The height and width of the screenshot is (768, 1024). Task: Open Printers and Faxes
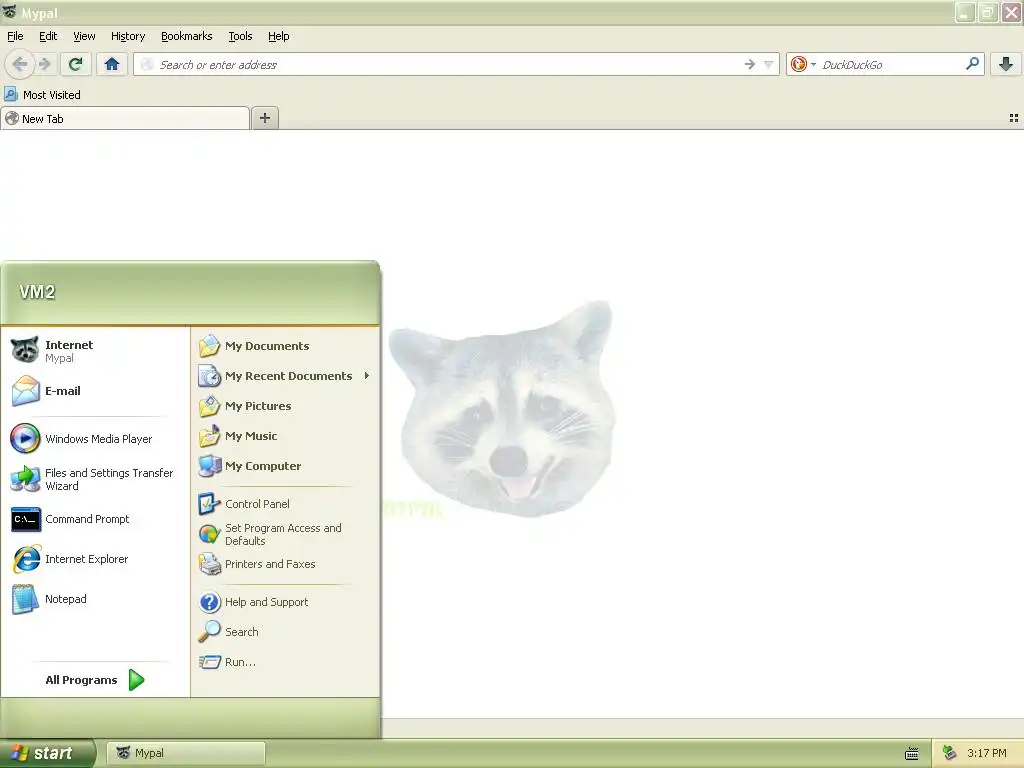(285, 564)
